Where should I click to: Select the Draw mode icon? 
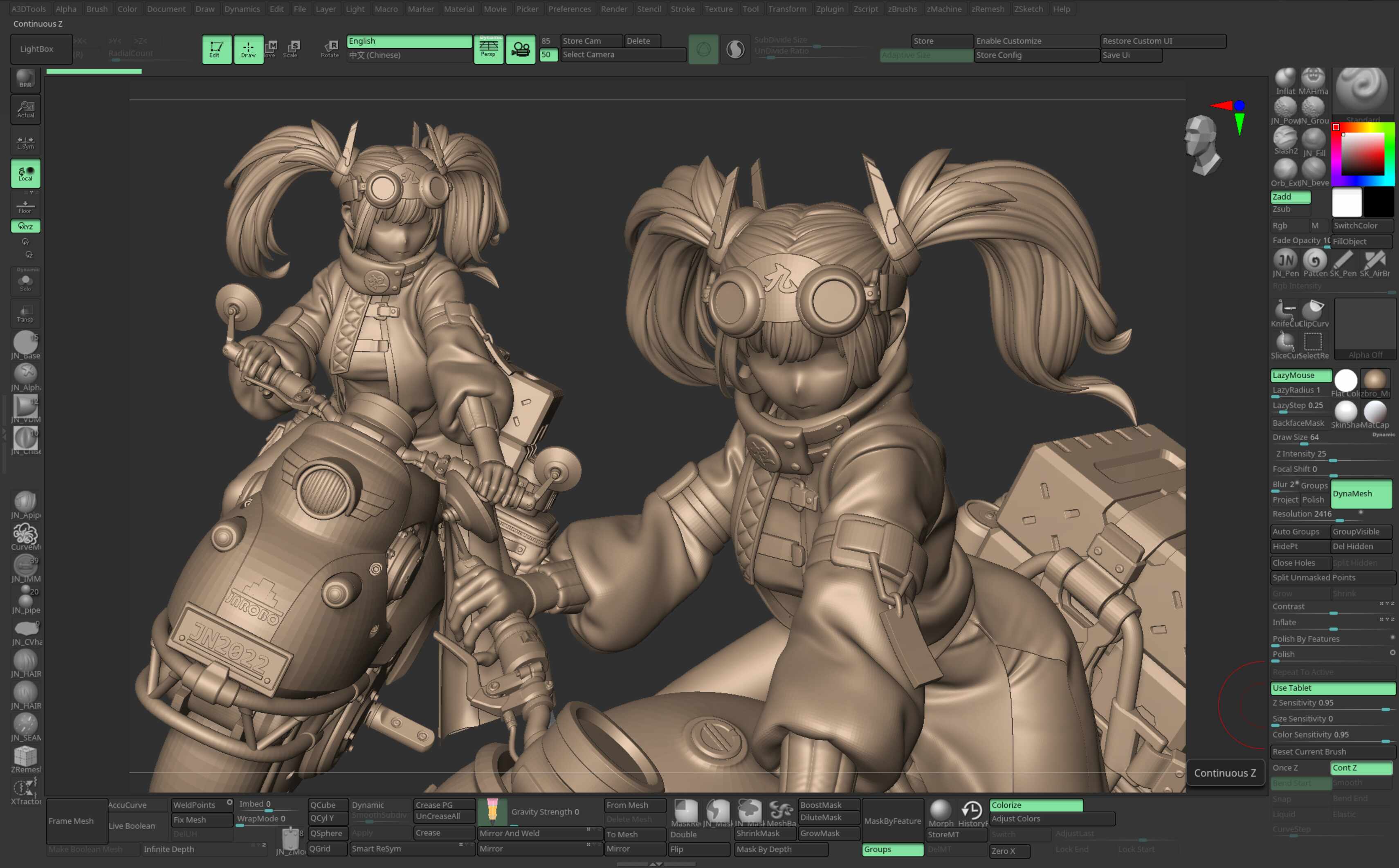tap(248, 49)
